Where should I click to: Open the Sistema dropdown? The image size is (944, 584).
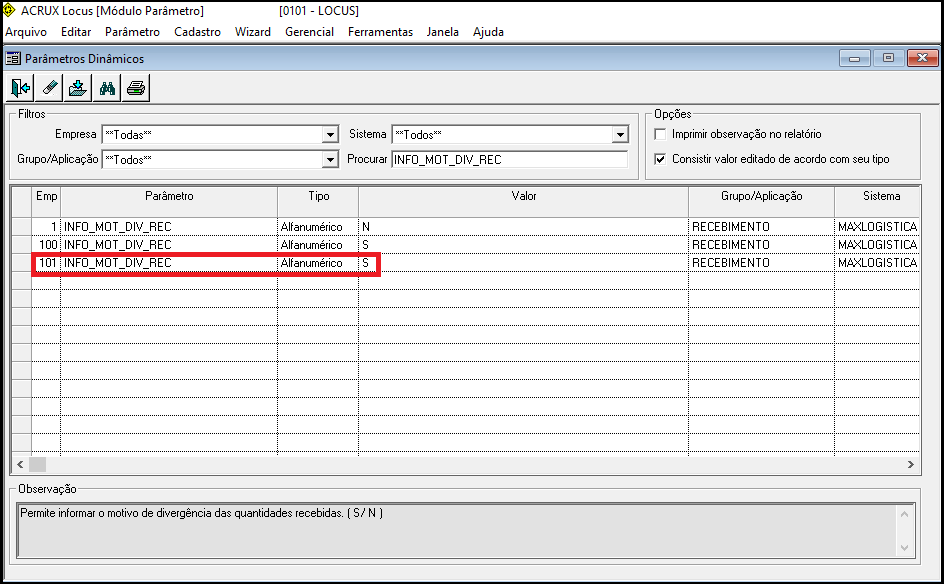[620, 135]
